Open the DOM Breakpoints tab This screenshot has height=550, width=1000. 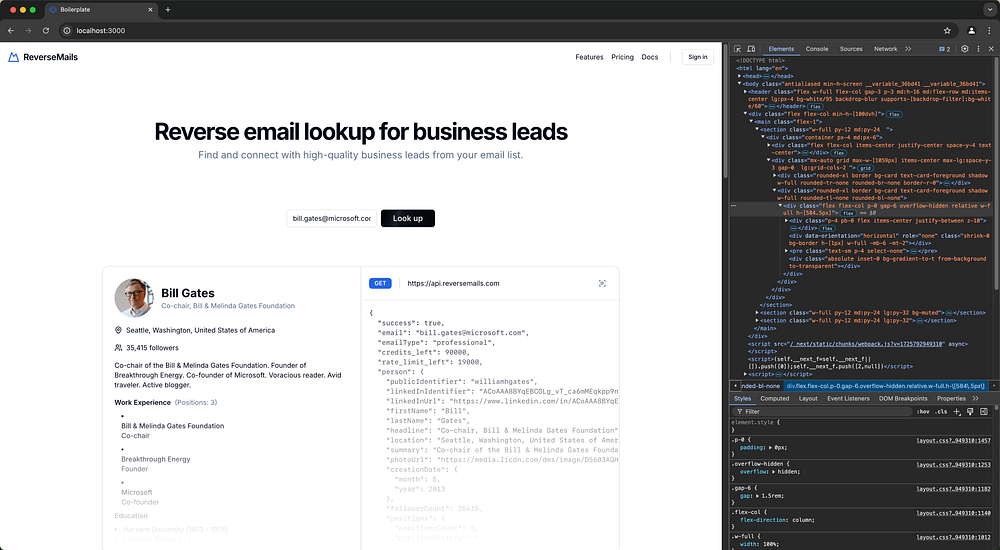[x=903, y=398]
